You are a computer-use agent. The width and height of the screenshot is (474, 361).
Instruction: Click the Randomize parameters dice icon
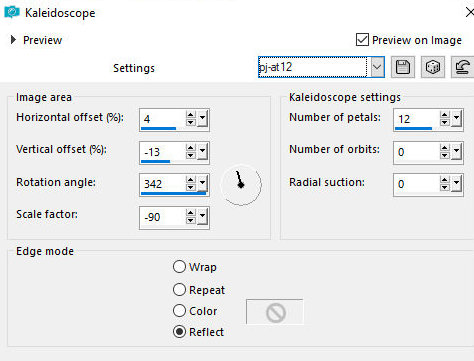pyautogui.click(x=433, y=67)
